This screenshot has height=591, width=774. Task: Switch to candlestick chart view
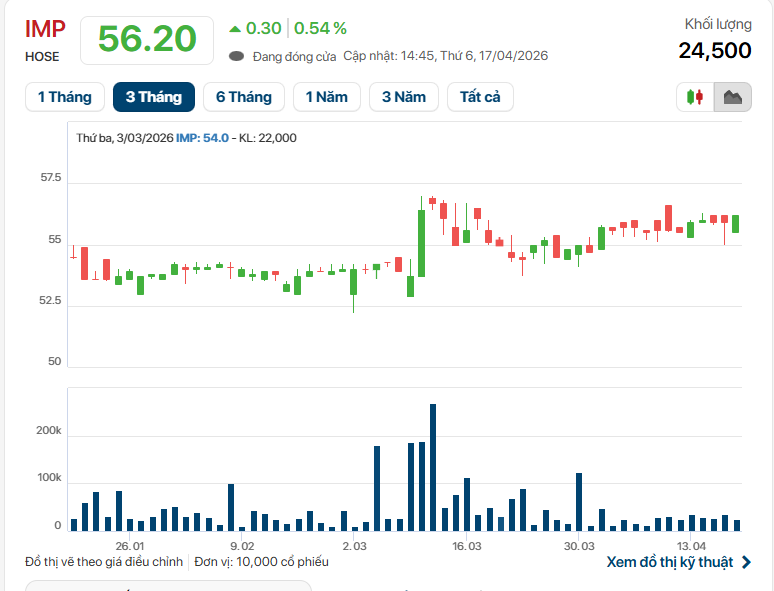coord(695,97)
